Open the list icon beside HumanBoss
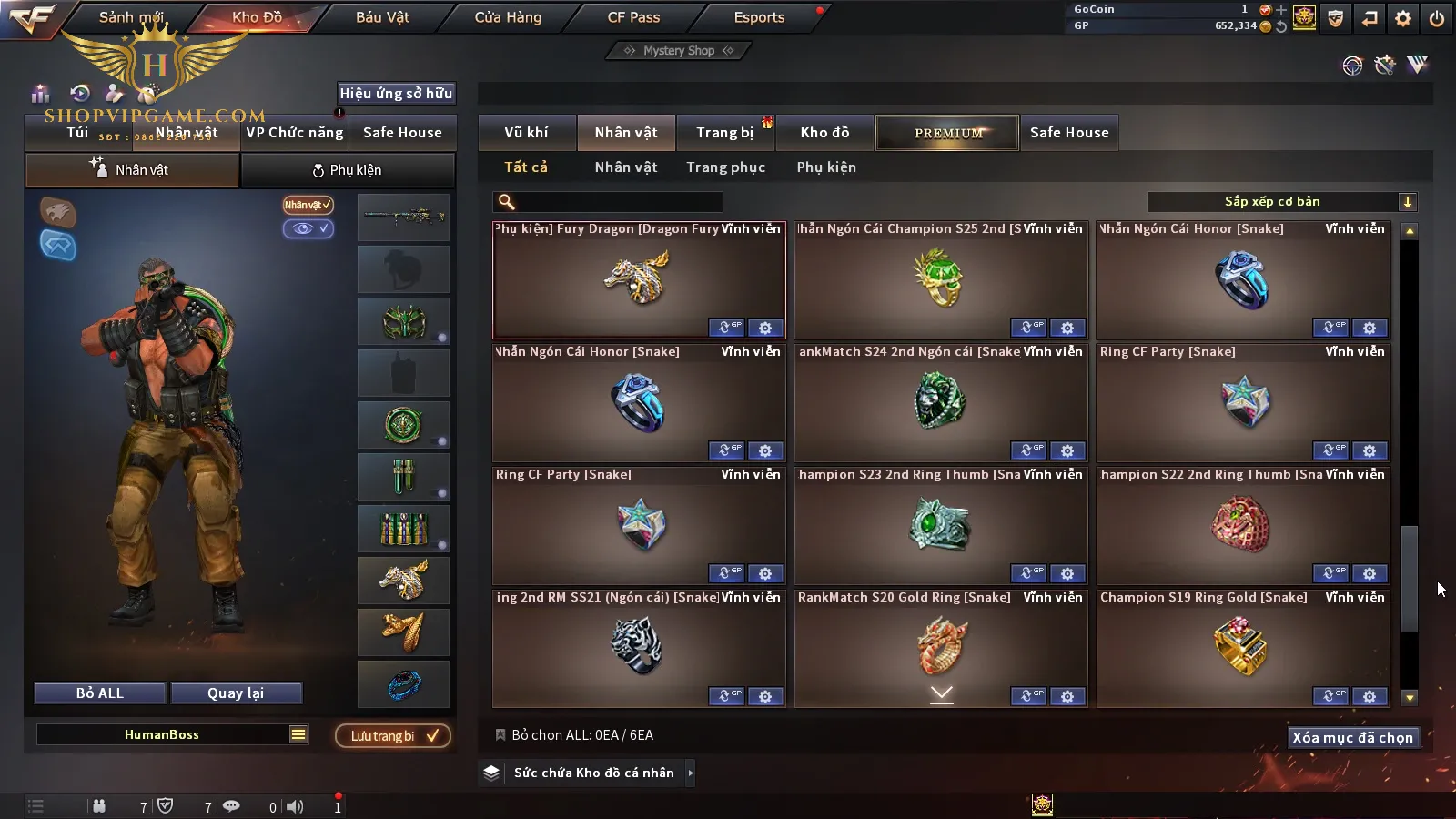 pos(298,734)
